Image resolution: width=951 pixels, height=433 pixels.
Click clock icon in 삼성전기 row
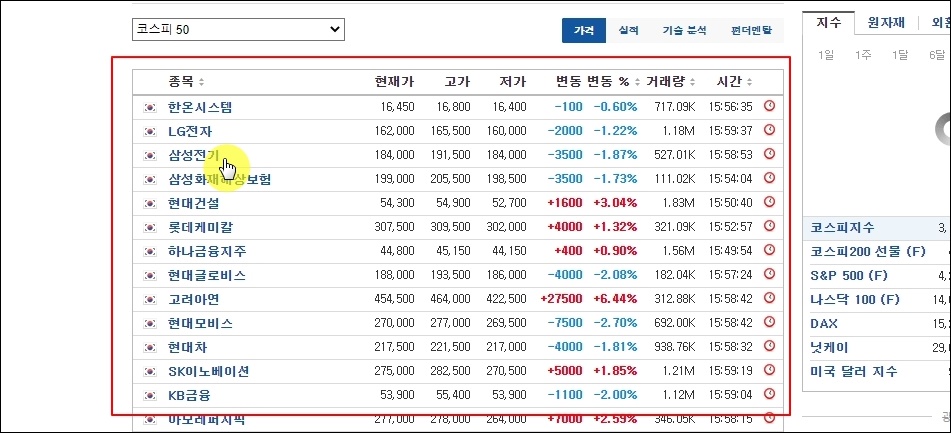(x=770, y=154)
